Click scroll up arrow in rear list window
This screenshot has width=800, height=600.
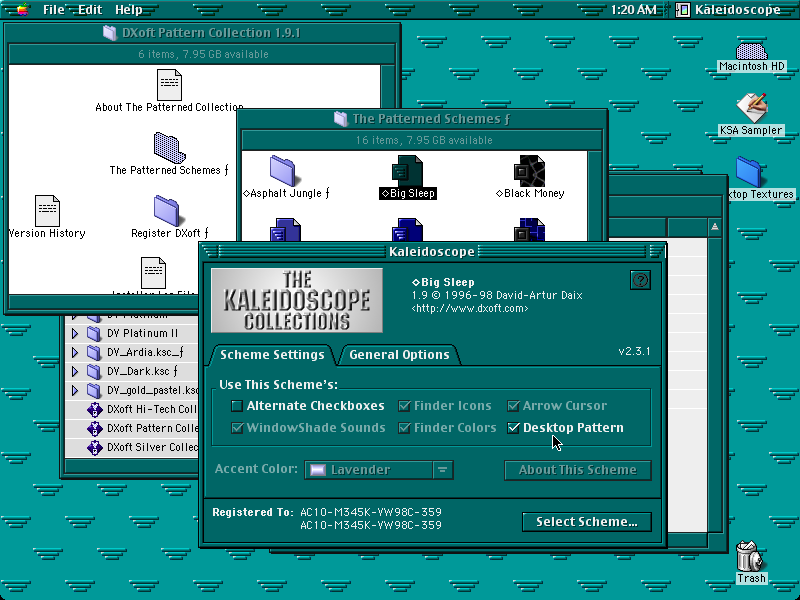pyautogui.click(x=715, y=227)
